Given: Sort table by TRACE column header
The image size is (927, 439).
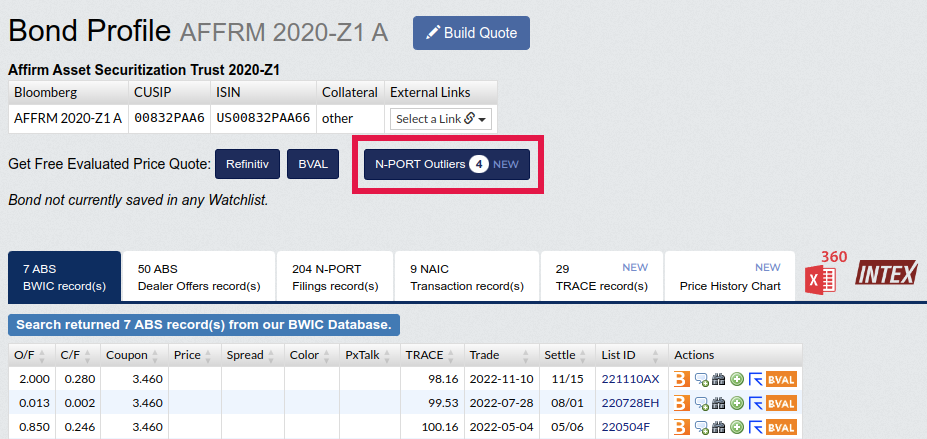Looking at the screenshot, I should pos(424,355).
